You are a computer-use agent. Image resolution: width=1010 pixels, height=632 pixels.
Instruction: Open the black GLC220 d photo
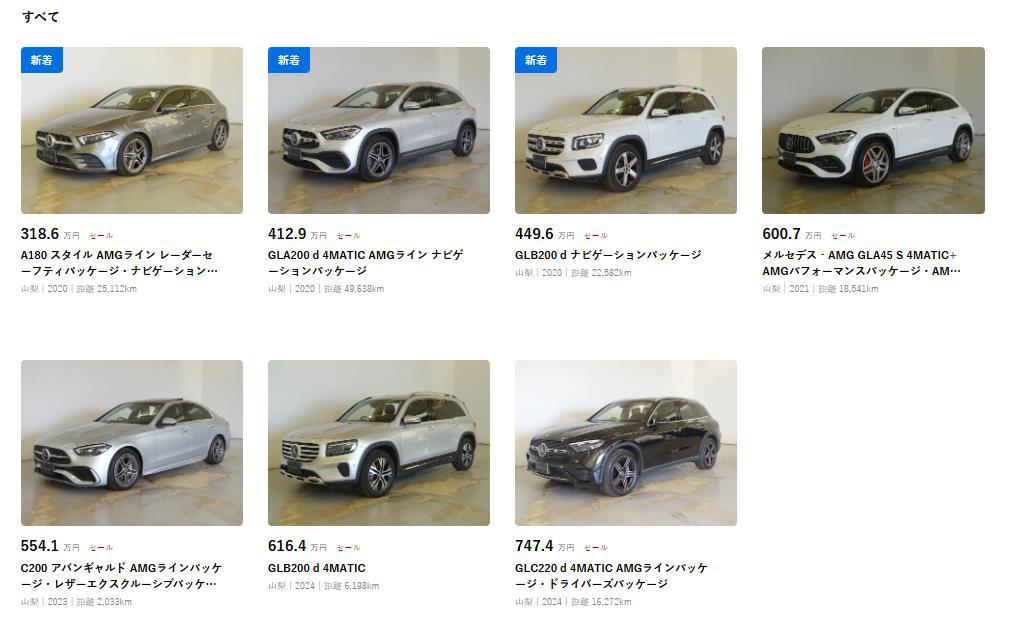tap(625, 443)
